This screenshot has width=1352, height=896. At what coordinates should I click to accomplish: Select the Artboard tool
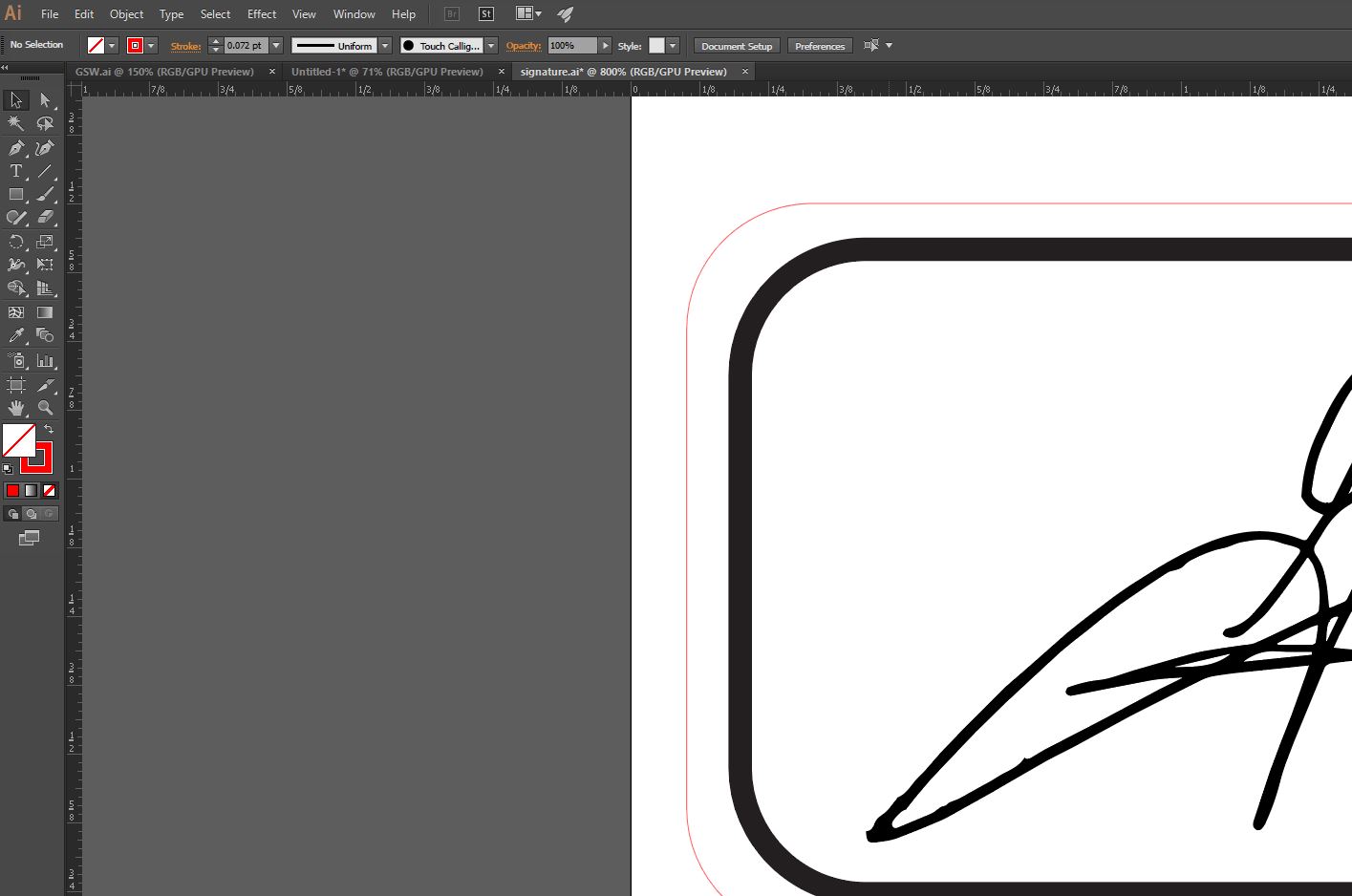16,385
